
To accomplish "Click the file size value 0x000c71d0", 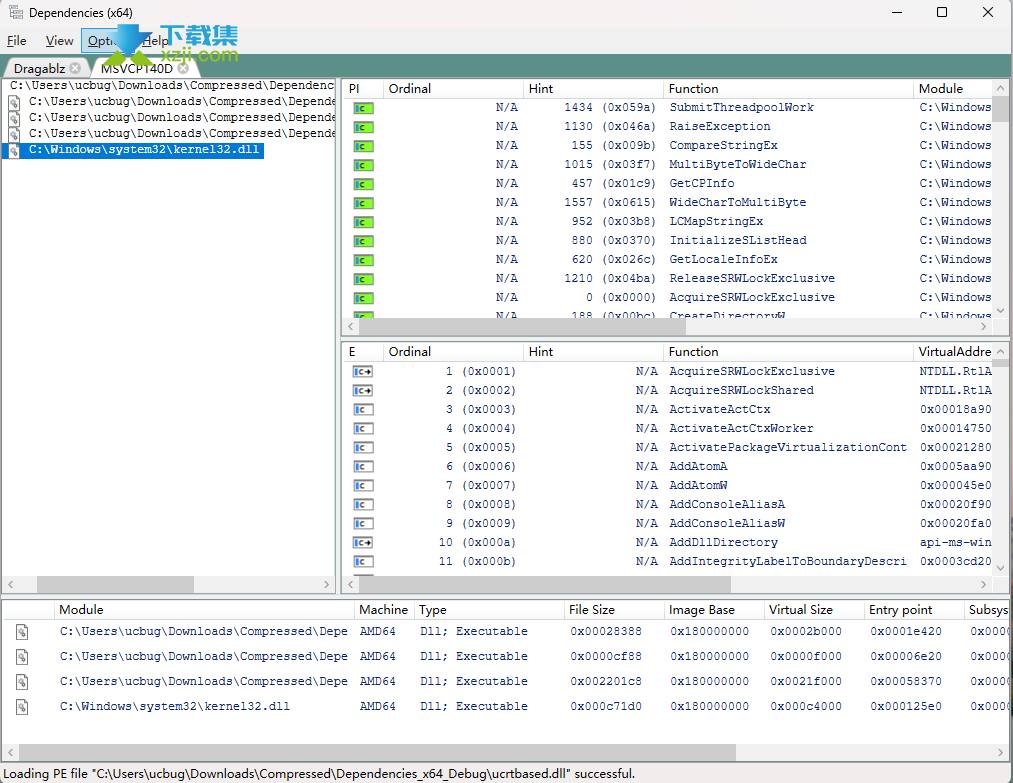I will click(x=606, y=707).
